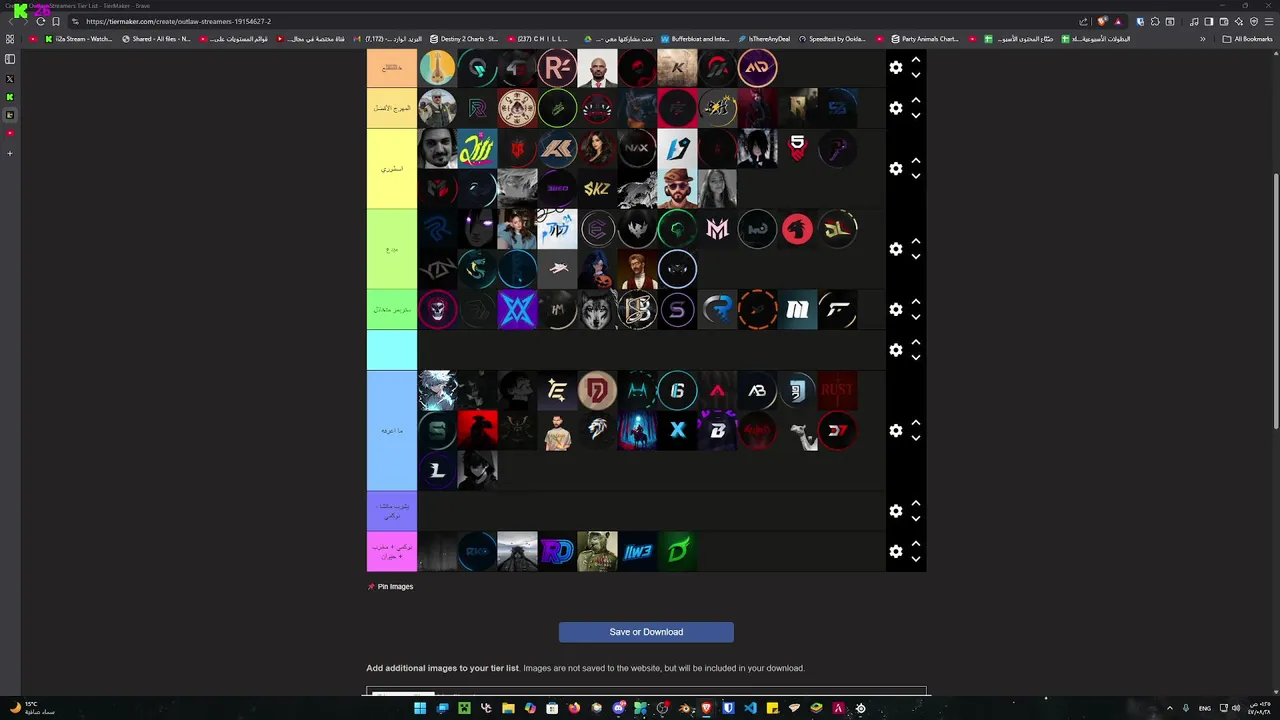
Task: Open the i2a Stream bookmark
Action: (79, 39)
